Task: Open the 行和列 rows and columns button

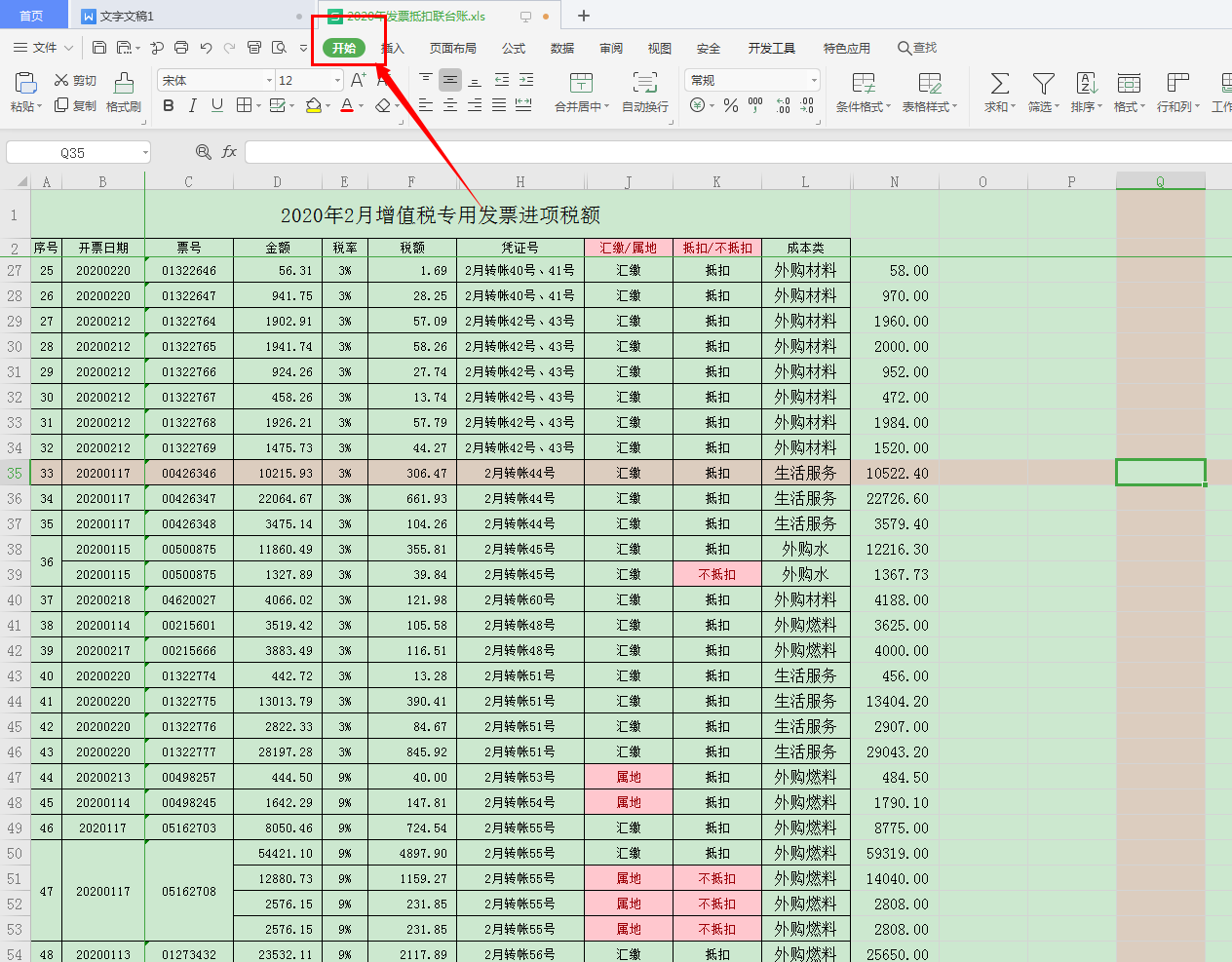Action: coord(1178,93)
